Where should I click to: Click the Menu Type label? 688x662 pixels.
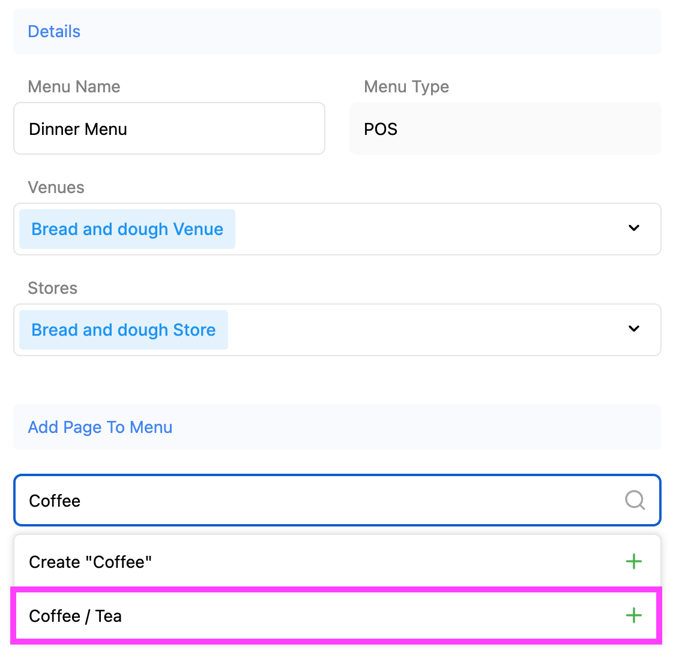[x=406, y=87]
